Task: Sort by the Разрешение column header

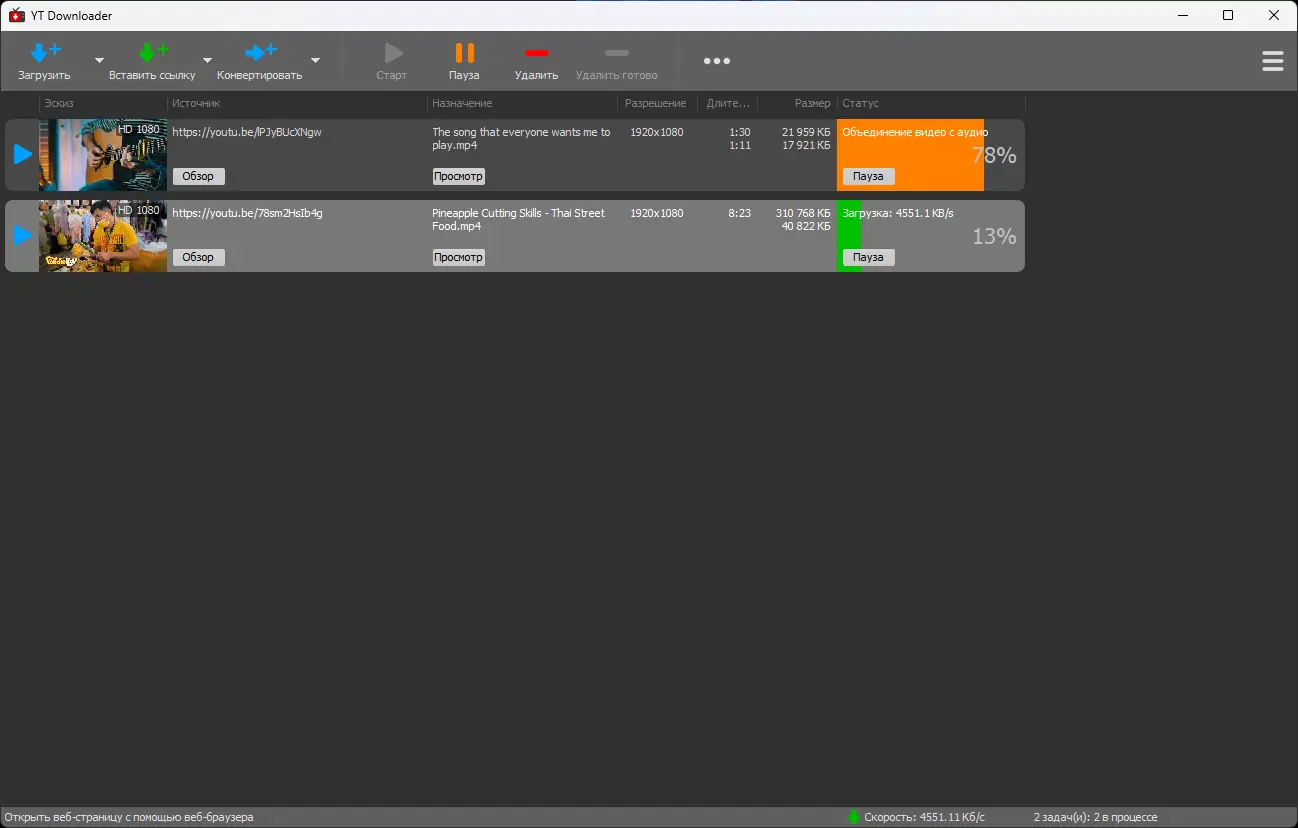Action: [656, 103]
